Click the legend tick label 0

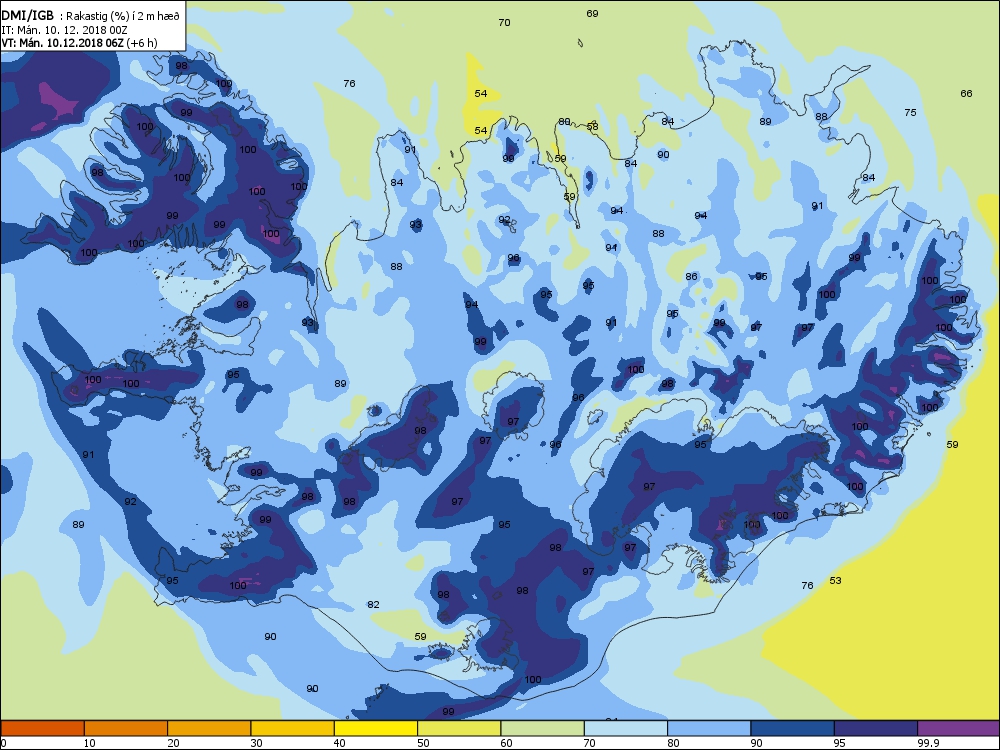point(4,743)
